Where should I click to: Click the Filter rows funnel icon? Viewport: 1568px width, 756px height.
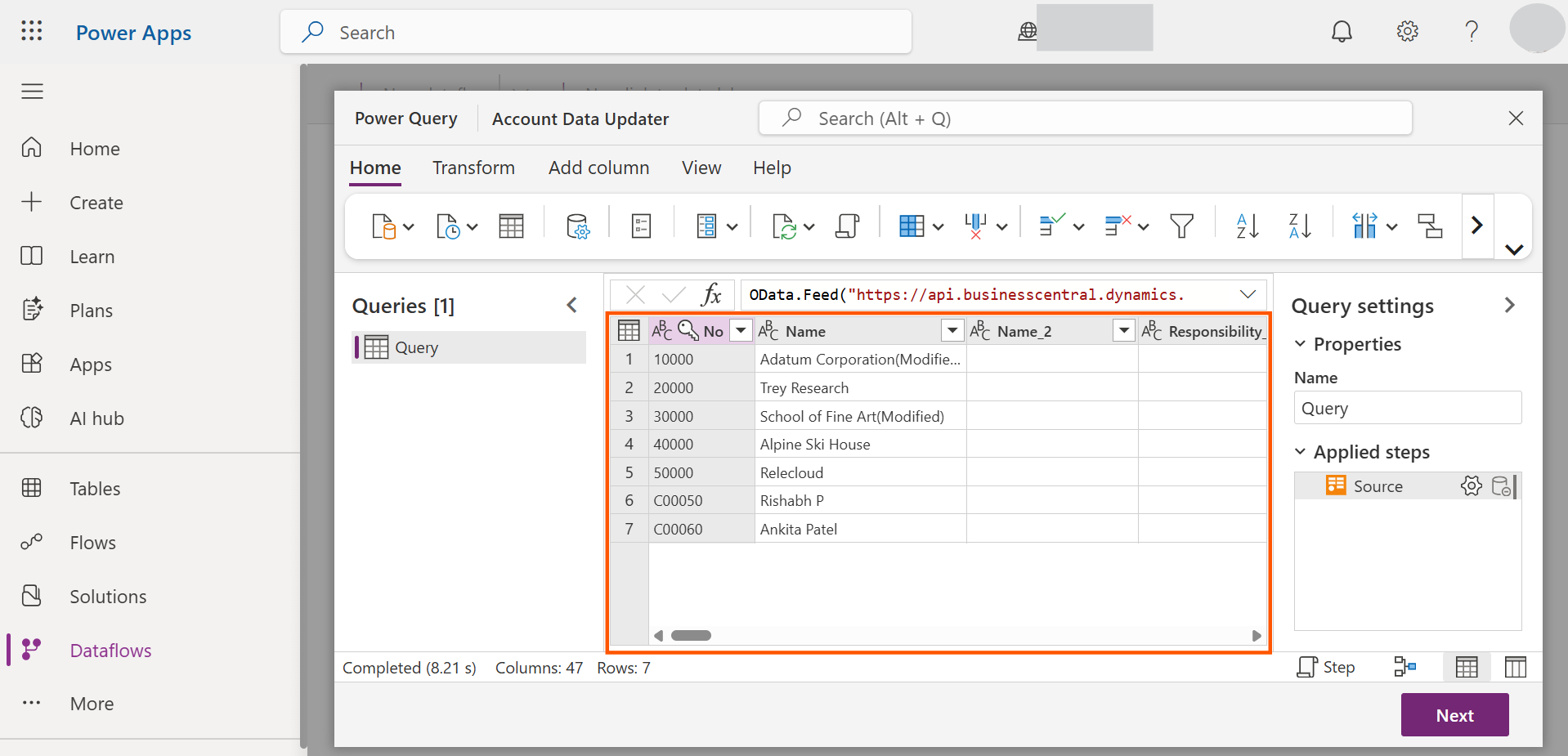click(x=1181, y=226)
